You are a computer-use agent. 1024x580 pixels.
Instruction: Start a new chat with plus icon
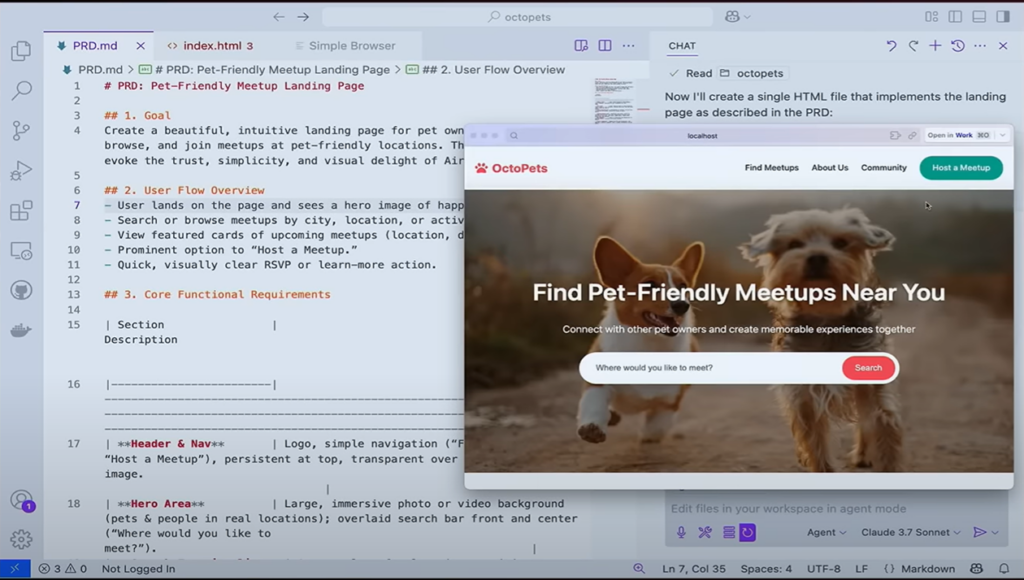tap(935, 46)
